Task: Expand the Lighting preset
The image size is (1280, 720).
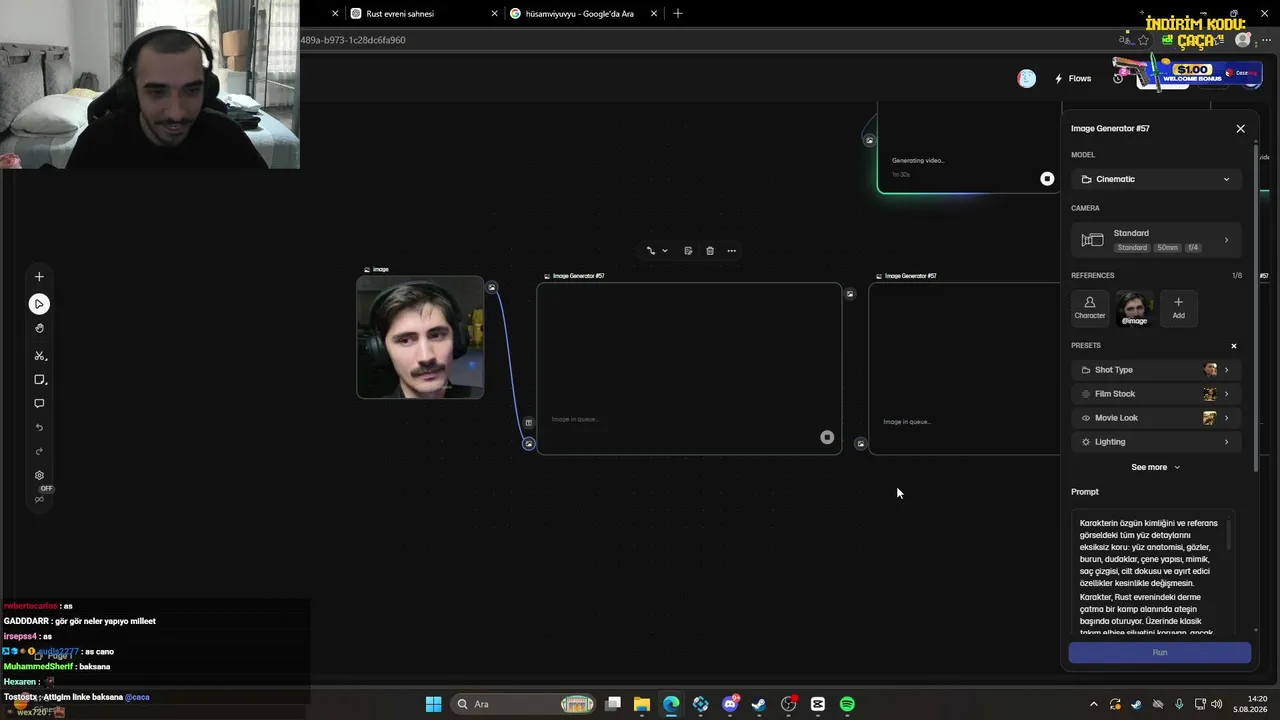Action: pos(1156,442)
